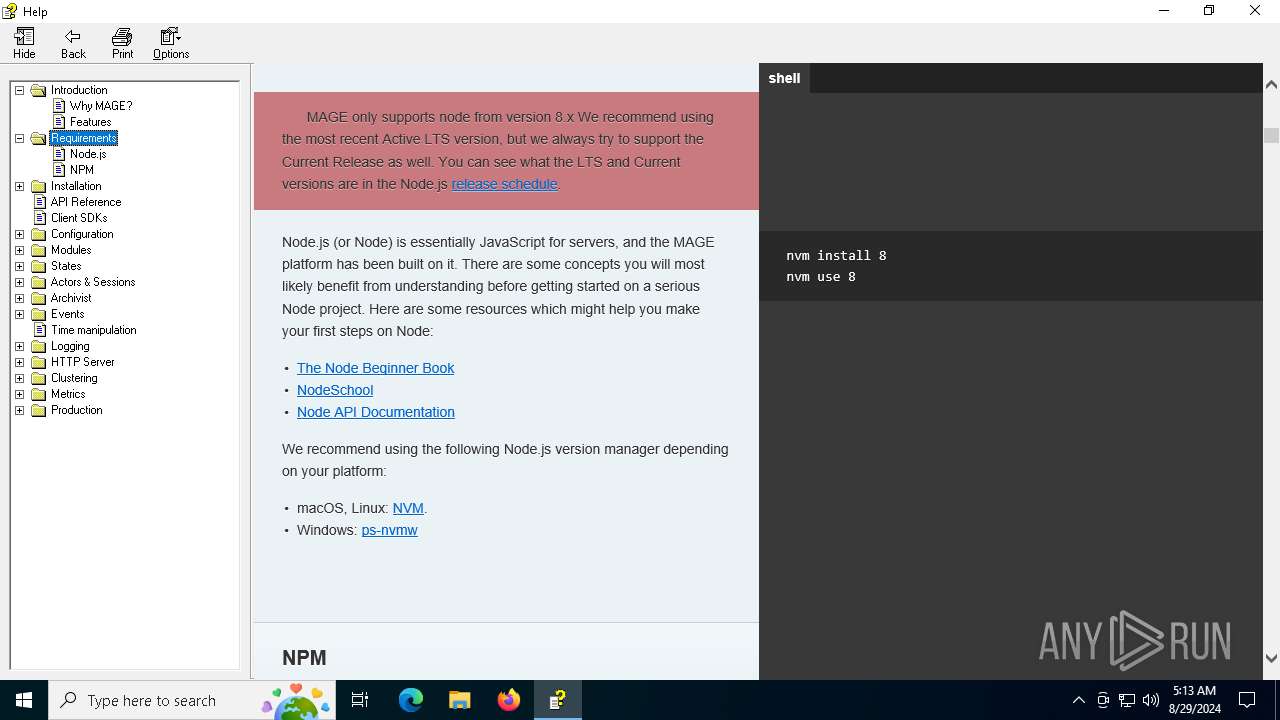Expand the Logging tree node
The image size is (1280, 720).
[x=19, y=346]
